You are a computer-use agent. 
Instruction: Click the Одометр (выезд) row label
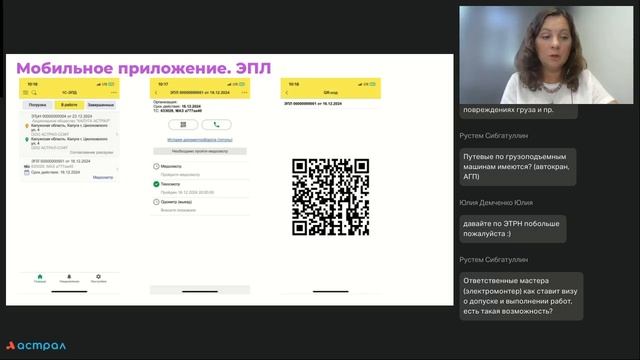(176, 202)
